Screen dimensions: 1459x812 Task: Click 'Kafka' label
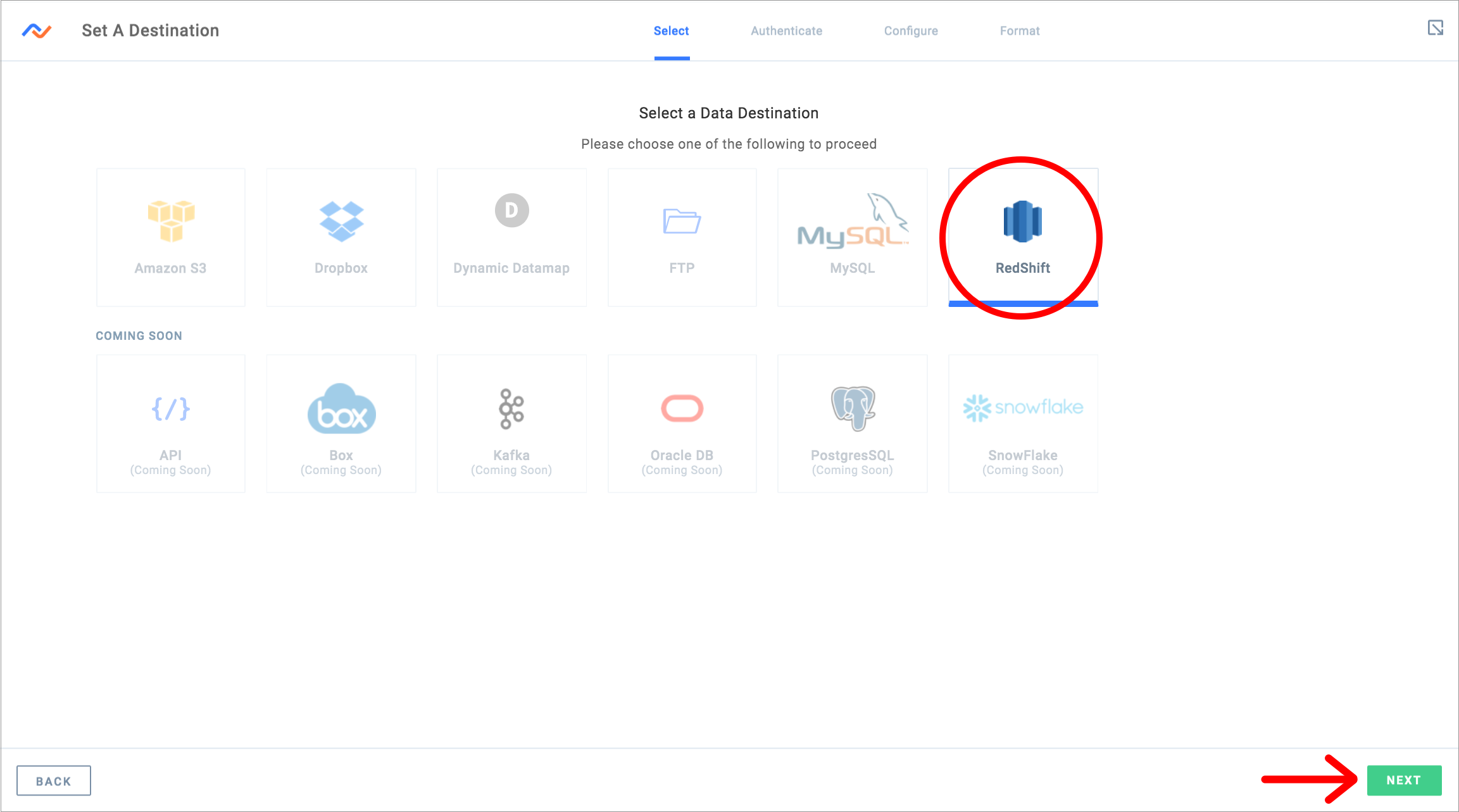tap(511, 456)
